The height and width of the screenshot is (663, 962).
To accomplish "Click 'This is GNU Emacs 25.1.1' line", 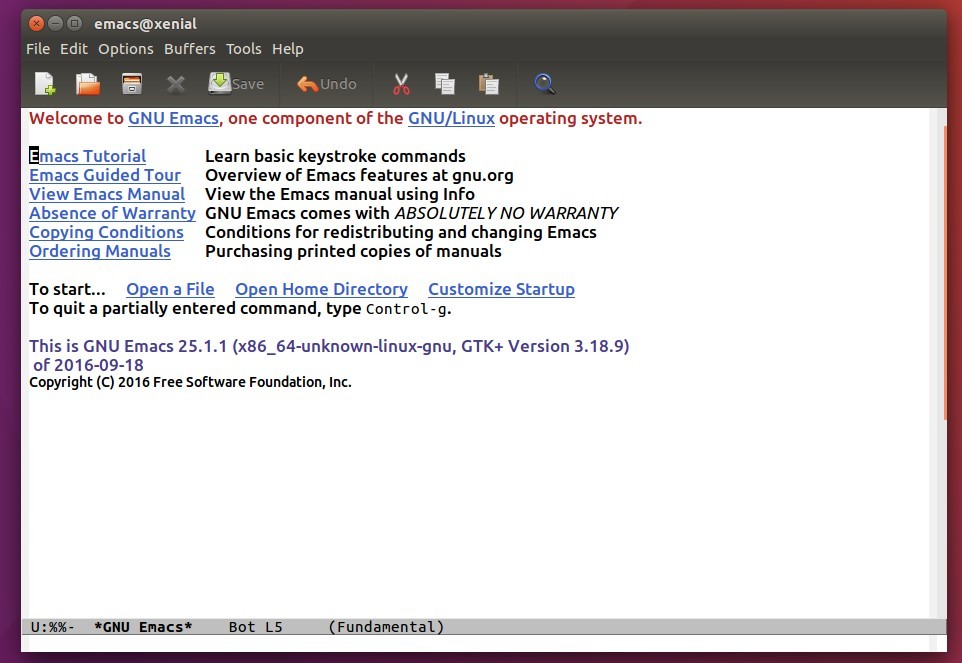I will point(329,347).
